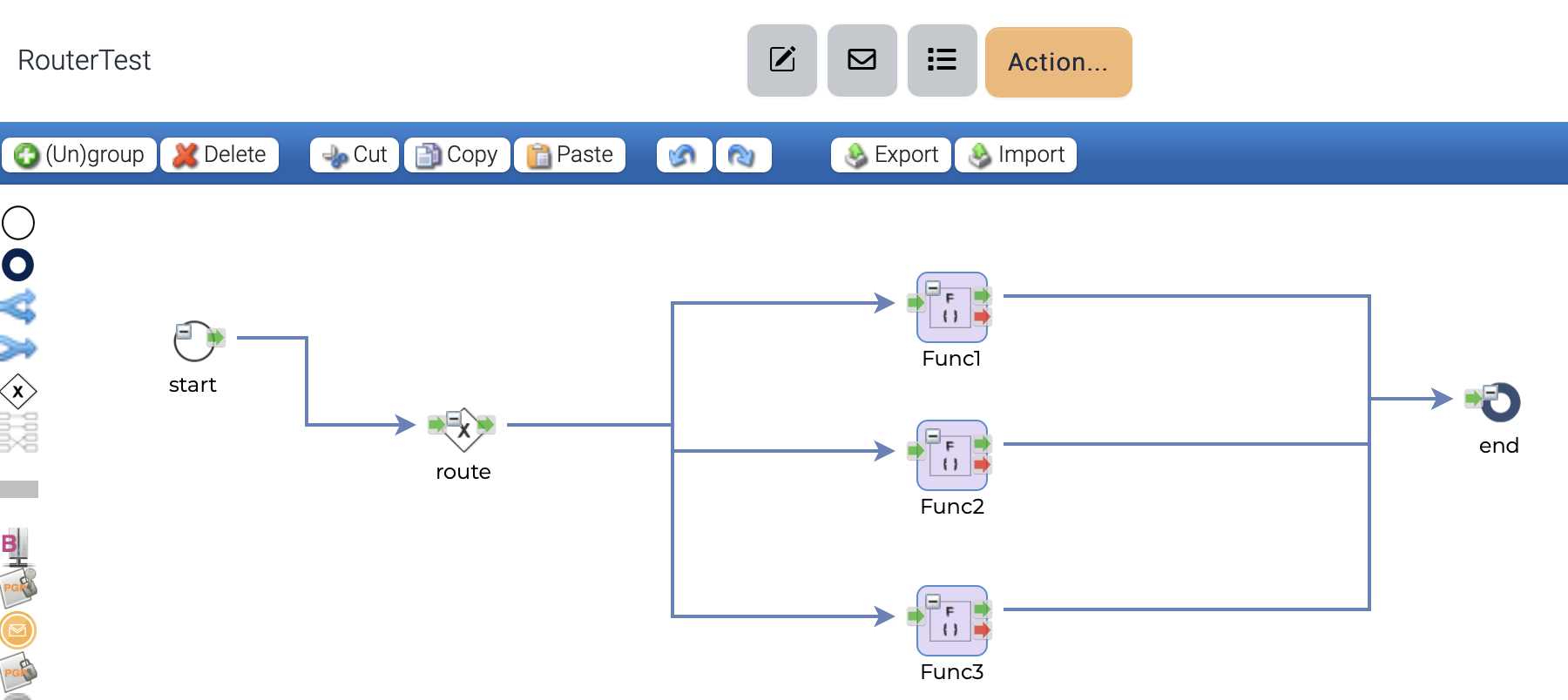Collapse Func3 node using minus box

[x=933, y=601]
